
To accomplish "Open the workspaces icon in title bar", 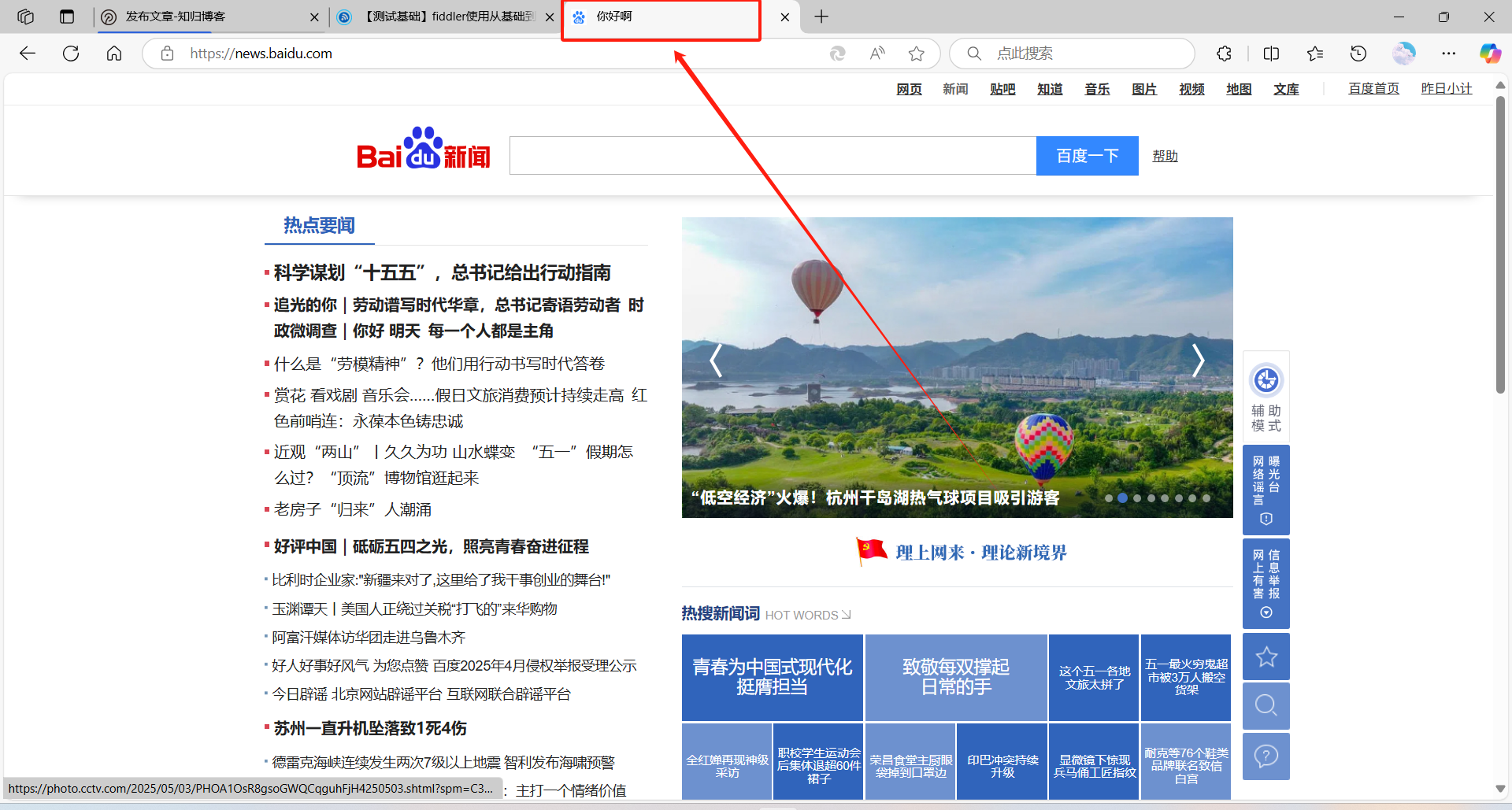I will click(25, 17).
